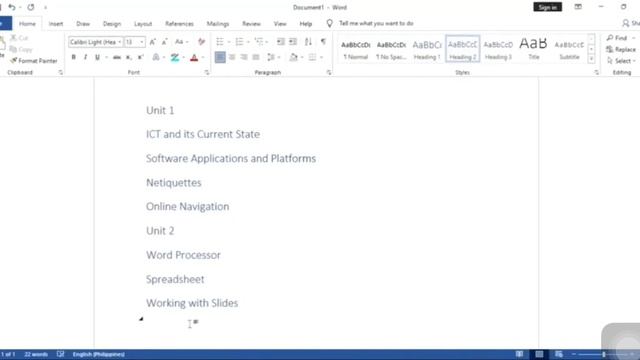Image resolution: width=640 pixels, height=360 pixels.
Task: Click the Line and Paragraph Spacing icon
Action: coord(271,58)
